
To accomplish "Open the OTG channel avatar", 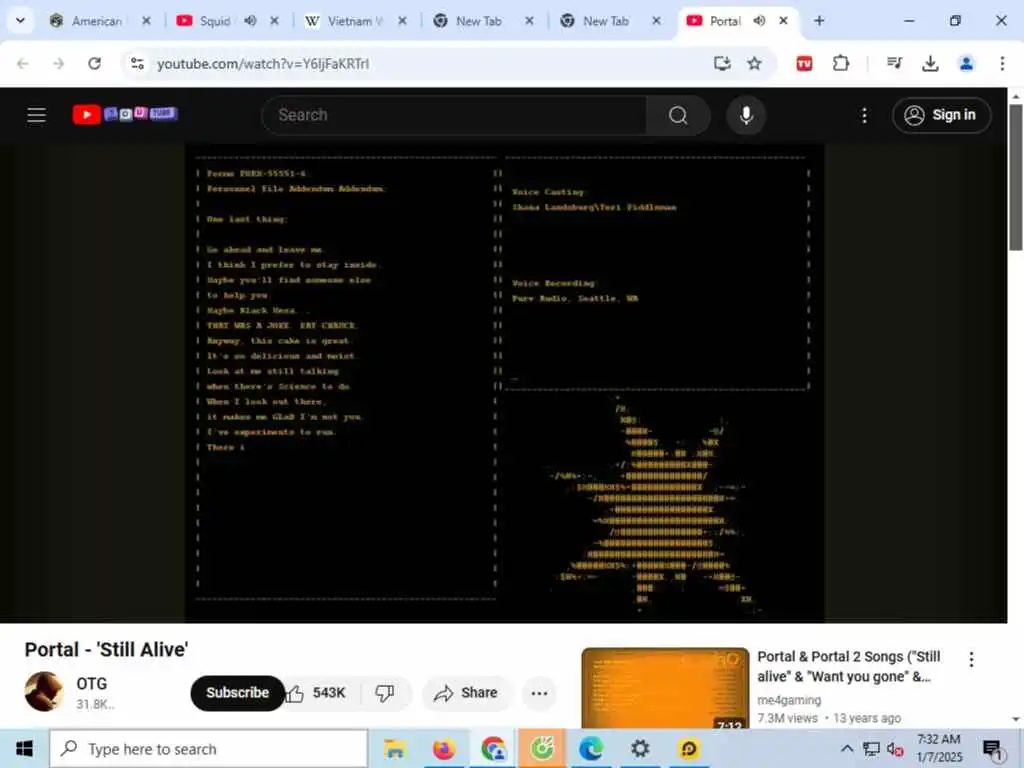I will [x=44, y=692].
